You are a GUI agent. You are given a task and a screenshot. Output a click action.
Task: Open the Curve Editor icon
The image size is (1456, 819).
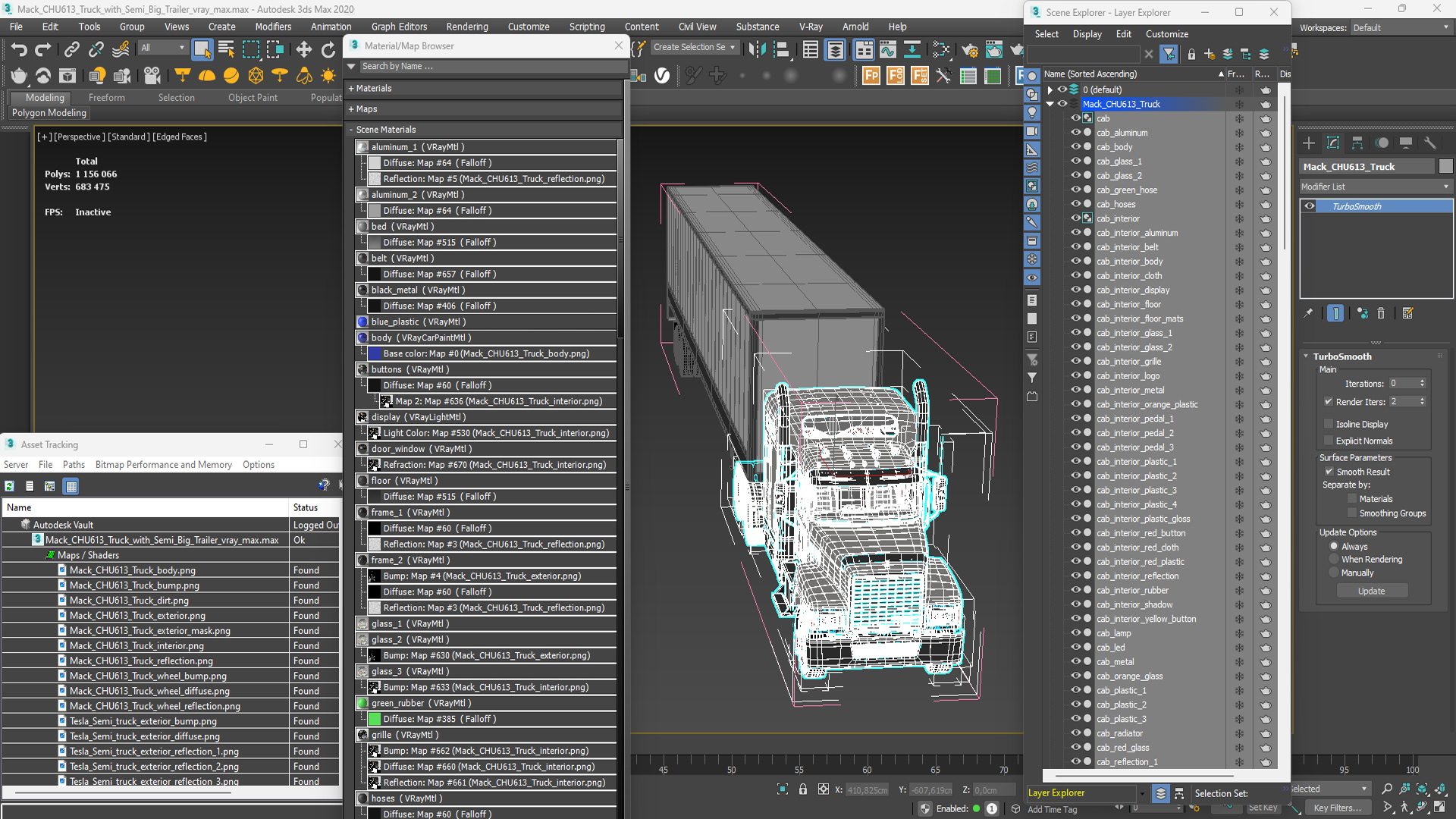point(887,50)
